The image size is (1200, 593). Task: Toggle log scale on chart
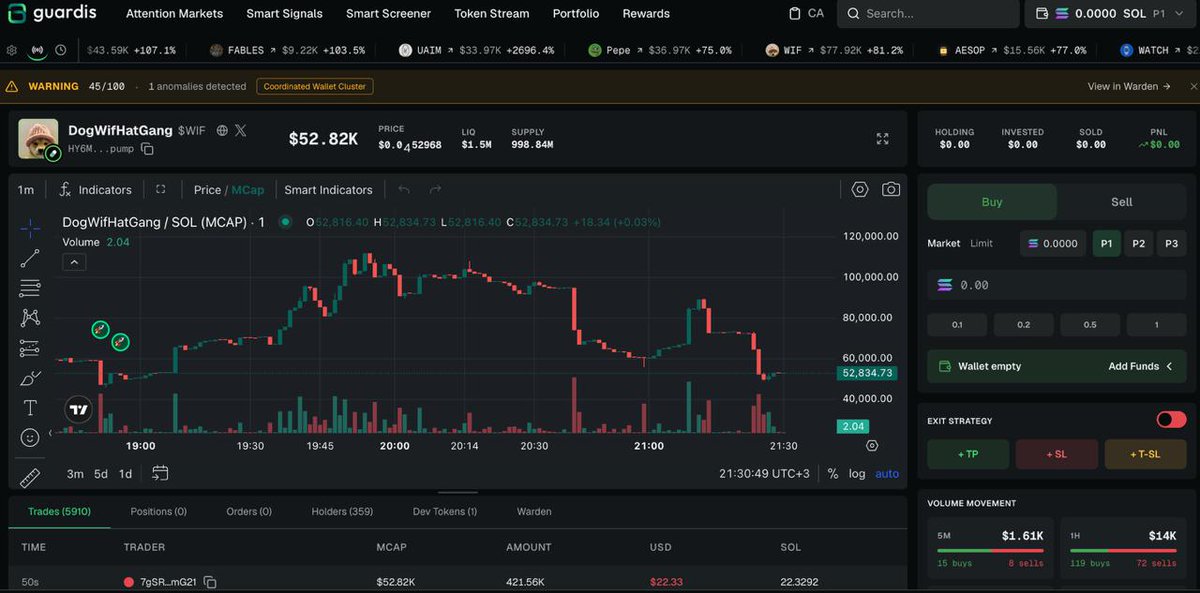[857, 474]
